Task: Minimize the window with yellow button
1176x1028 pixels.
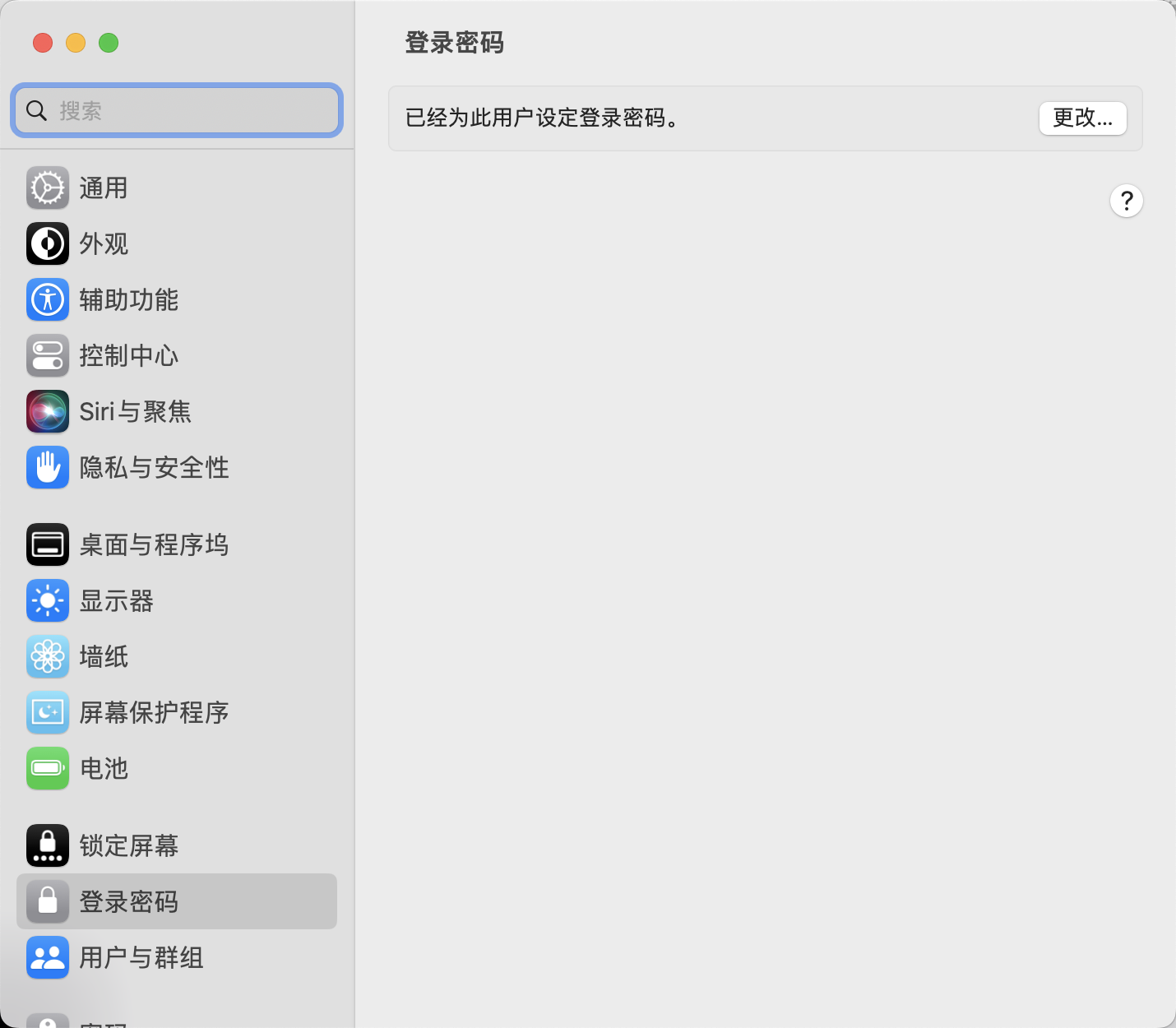Action: pos(76,43)
